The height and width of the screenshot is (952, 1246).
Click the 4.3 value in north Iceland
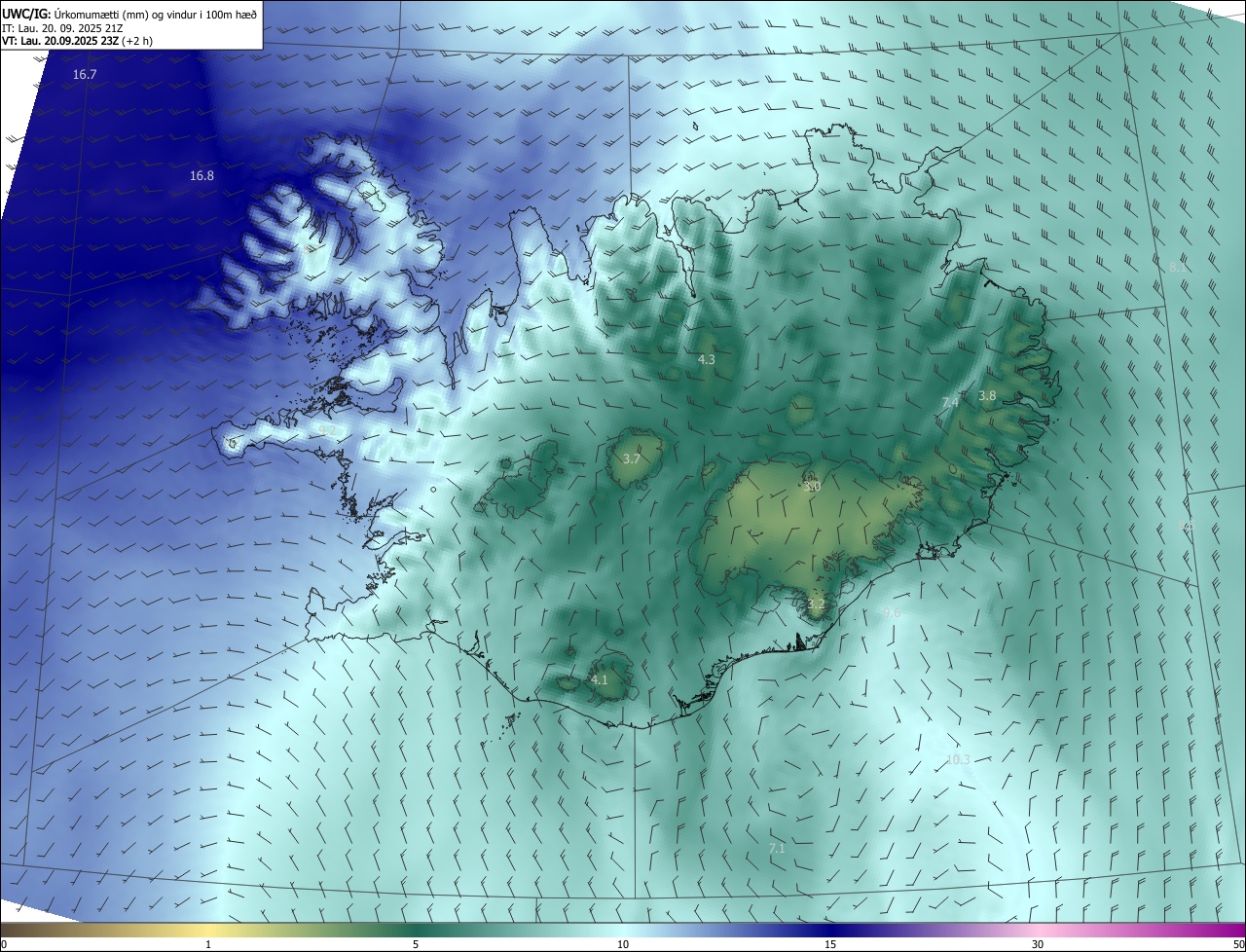click(x=707, y=359)
